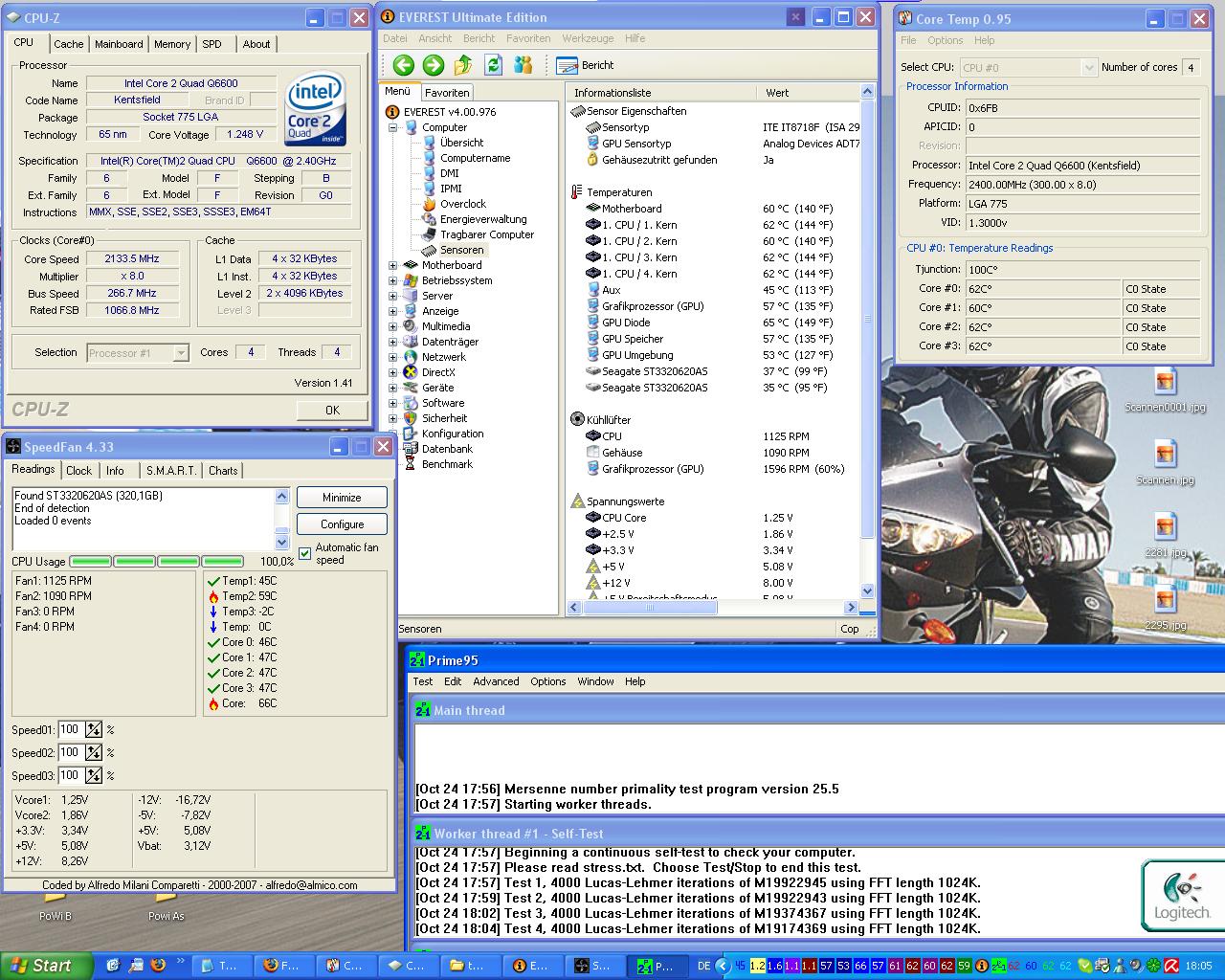Toggle the Automatic fan speed checkbox
The image size is (1225, 980).
point(305,553)
